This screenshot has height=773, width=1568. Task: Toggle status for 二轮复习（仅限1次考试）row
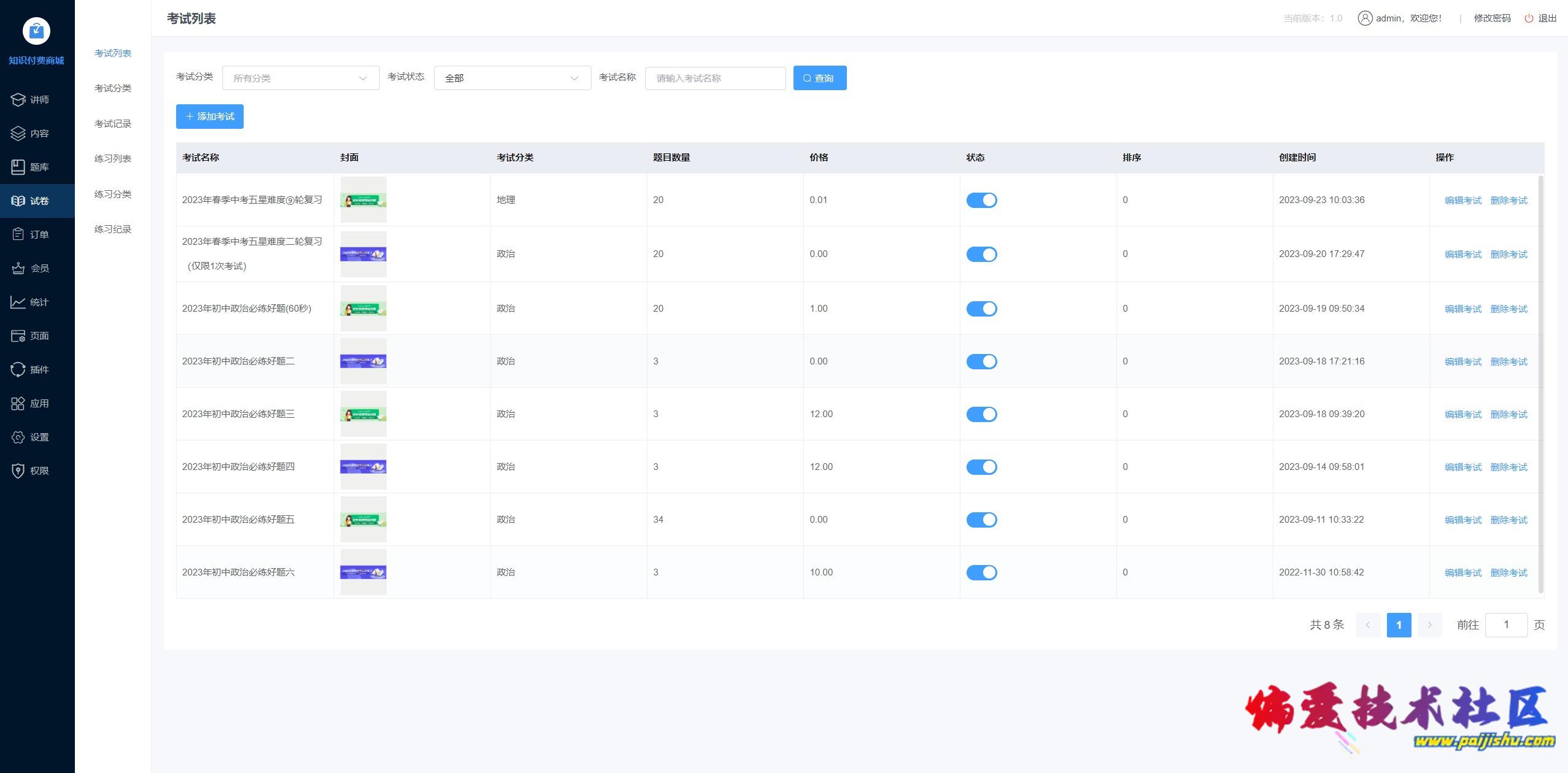click(982, 254)
